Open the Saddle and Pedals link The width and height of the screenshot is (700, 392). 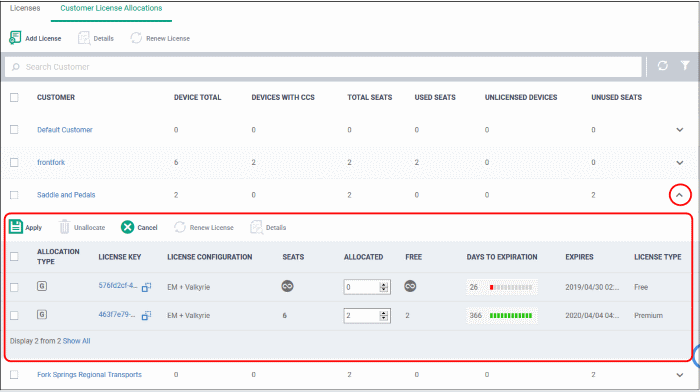[x=66, y=195]
